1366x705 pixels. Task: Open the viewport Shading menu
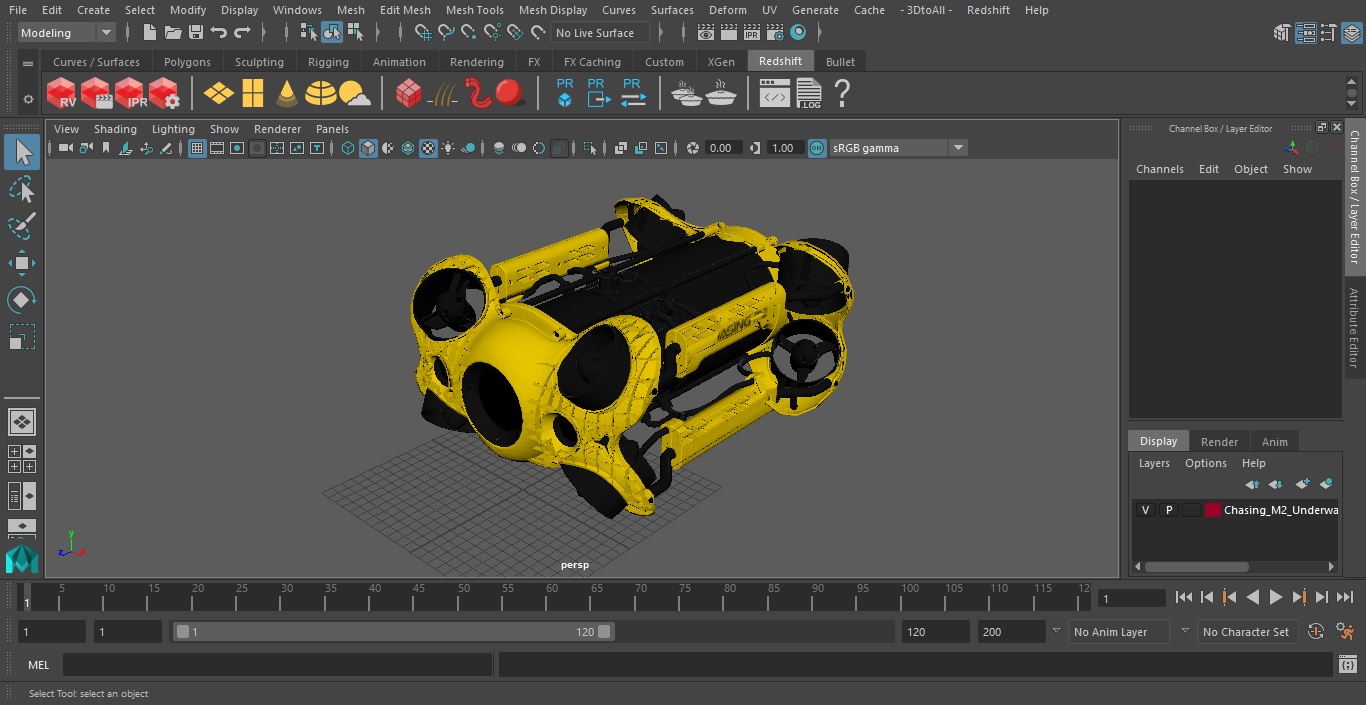click(x=115, y=129)
